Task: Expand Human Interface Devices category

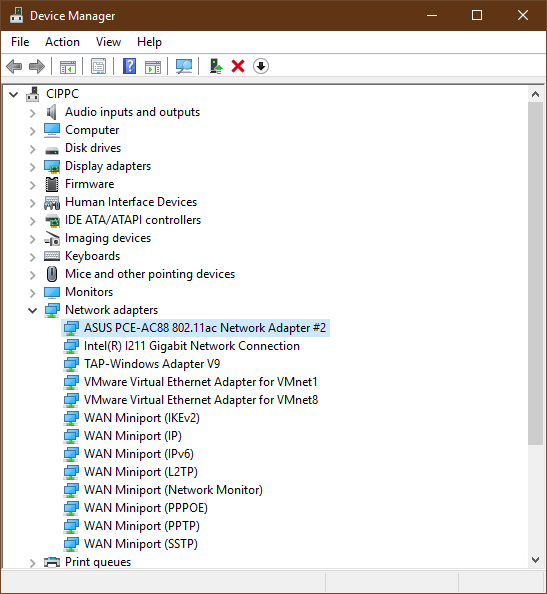Action: click(33, 203)
